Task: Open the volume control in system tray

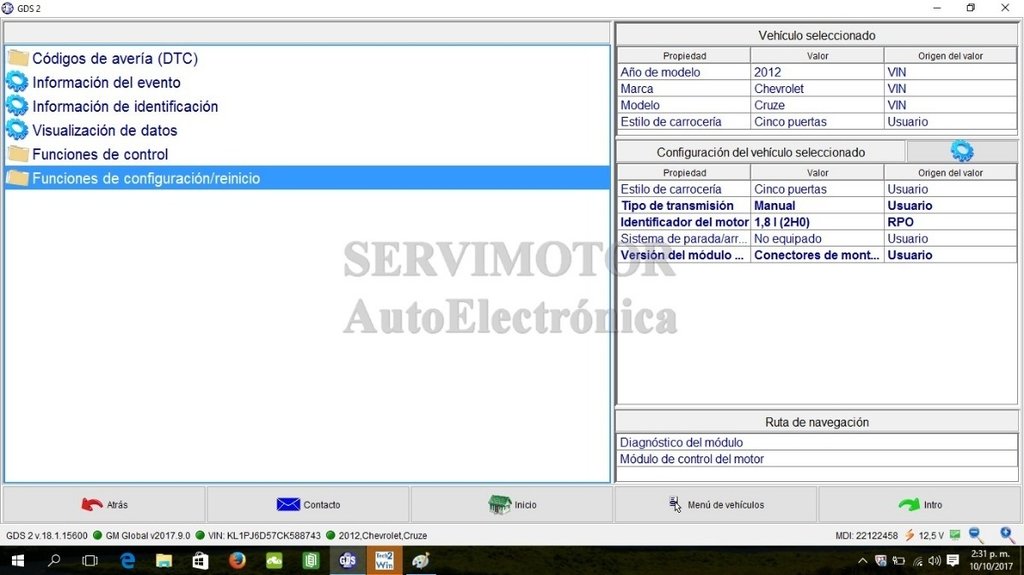Action: pos(934,561)
